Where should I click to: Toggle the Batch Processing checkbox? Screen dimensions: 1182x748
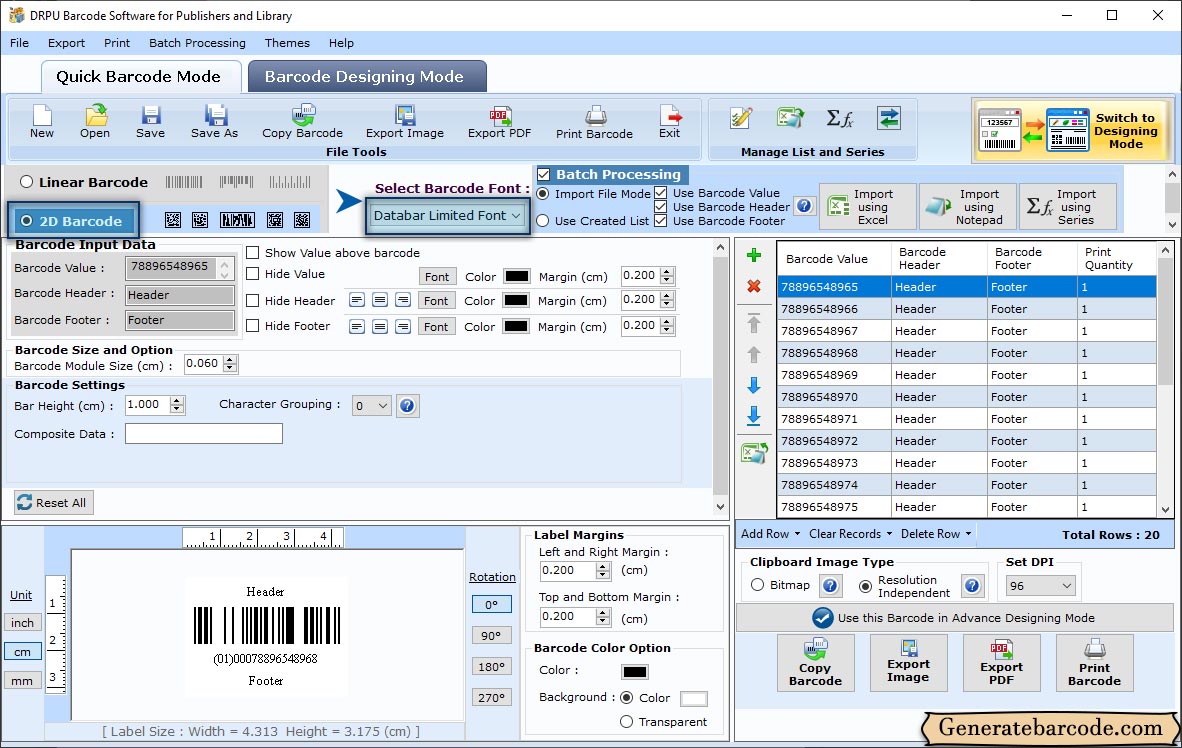pos(544,174)
